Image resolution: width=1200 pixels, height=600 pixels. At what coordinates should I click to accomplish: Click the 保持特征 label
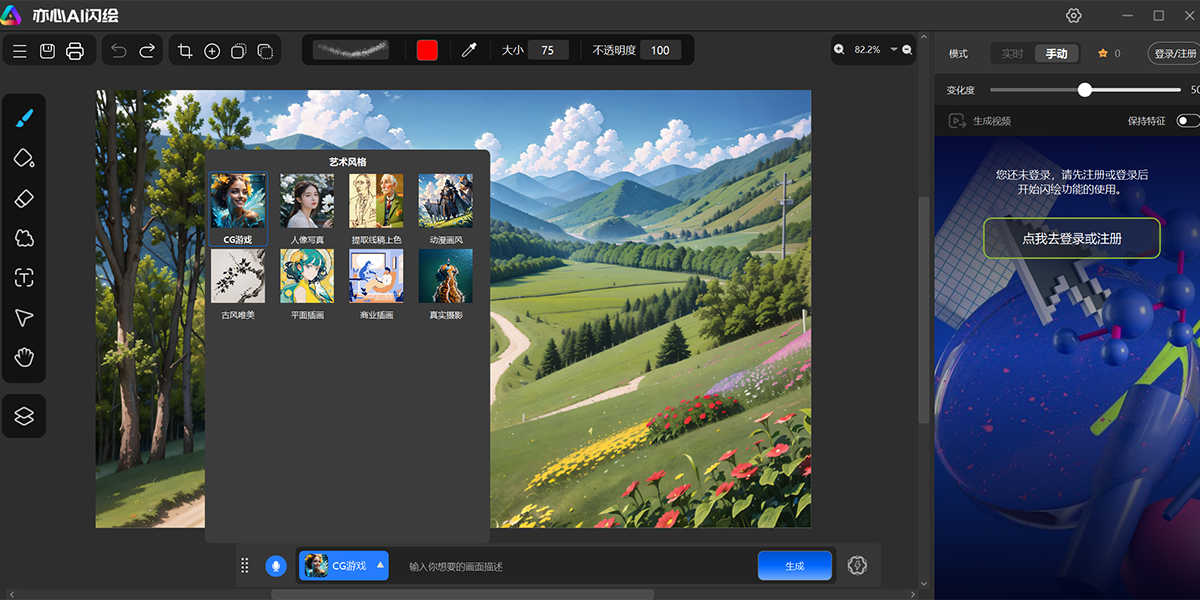1147,121
